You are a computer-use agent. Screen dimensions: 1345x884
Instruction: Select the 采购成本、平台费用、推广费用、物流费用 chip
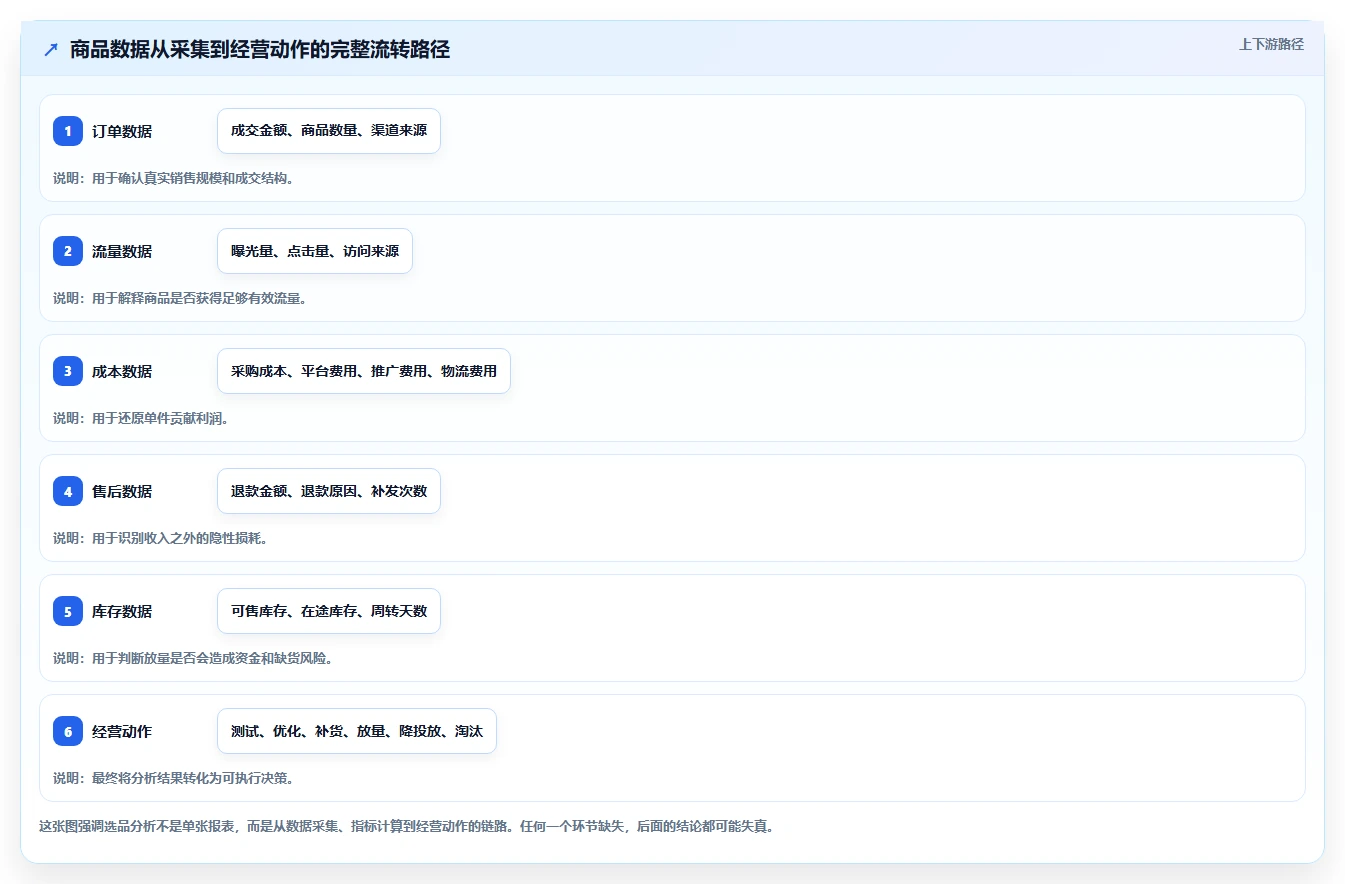coord(364,371)
